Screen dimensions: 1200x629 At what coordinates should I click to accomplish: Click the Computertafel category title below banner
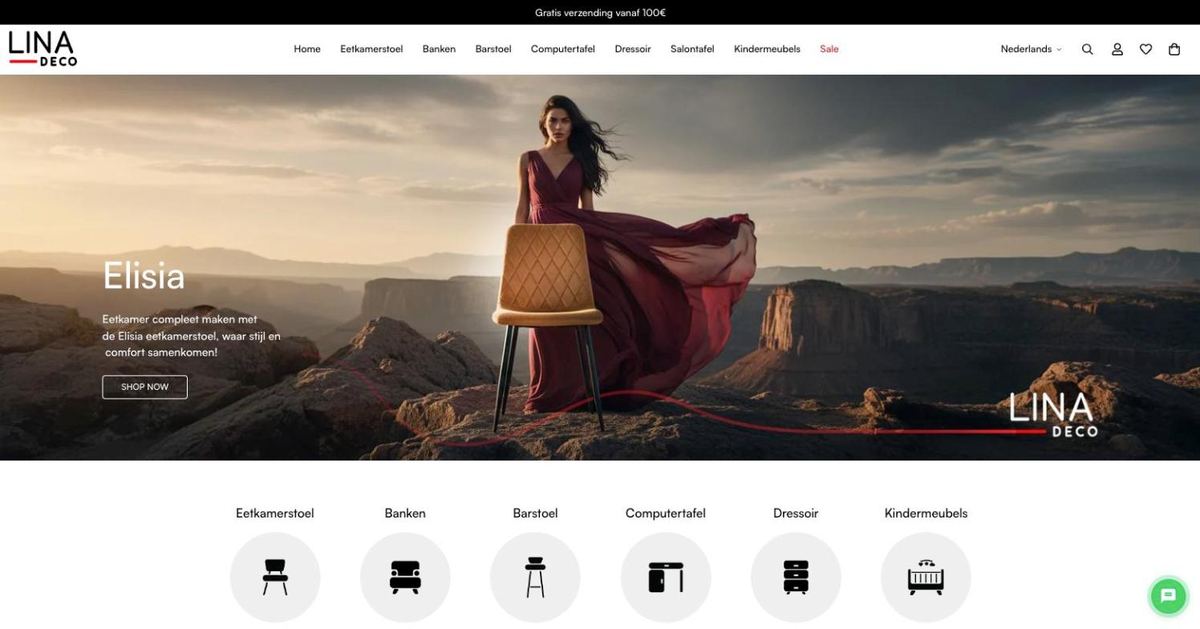click(x=666, y=513)
